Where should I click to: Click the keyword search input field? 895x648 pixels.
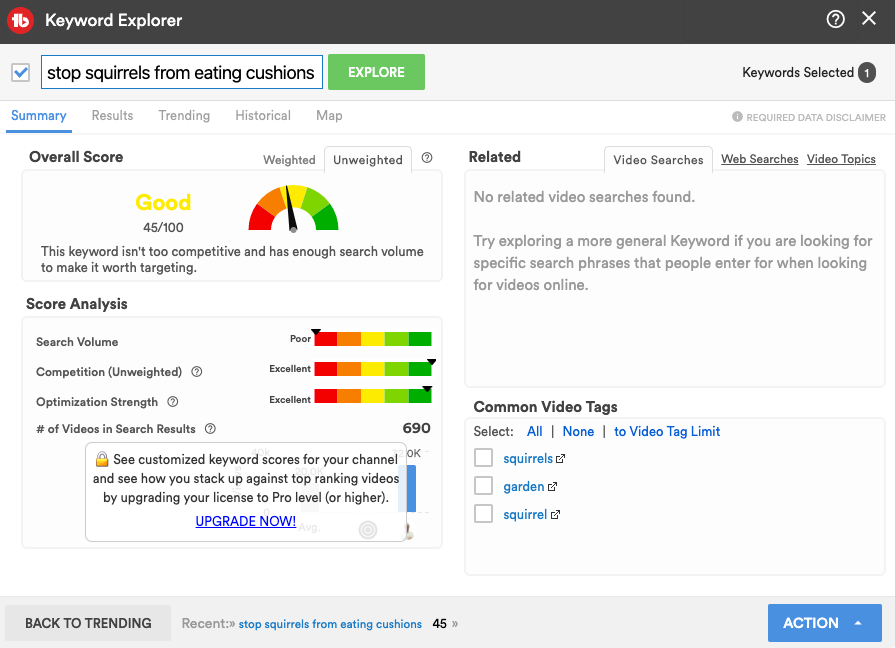(x=181, y=73)
